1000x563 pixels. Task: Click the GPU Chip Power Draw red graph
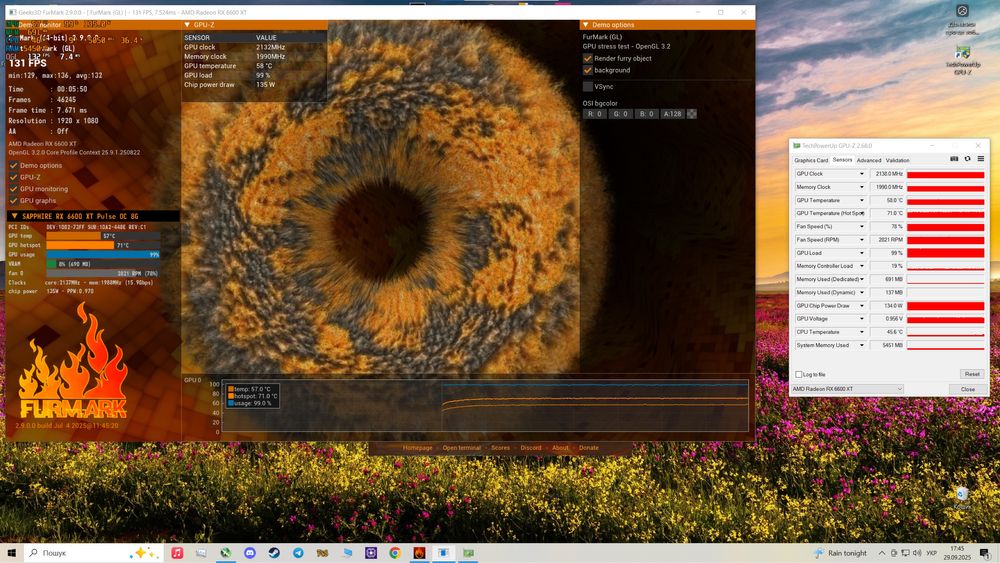click(x=945, y=306)
